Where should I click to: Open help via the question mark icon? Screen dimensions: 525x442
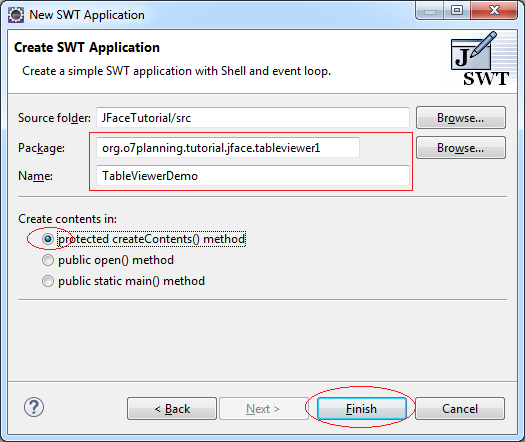(34, 407)
